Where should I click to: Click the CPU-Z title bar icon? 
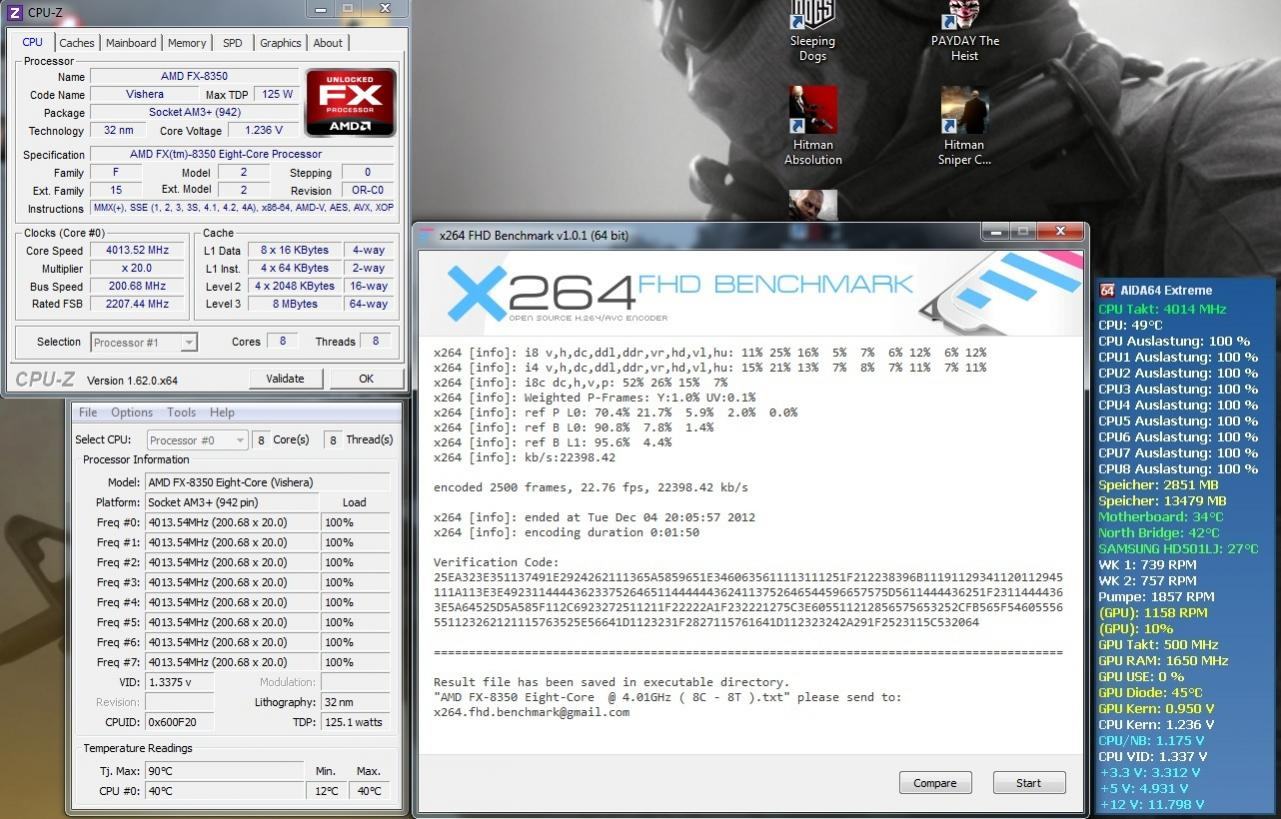14,12
